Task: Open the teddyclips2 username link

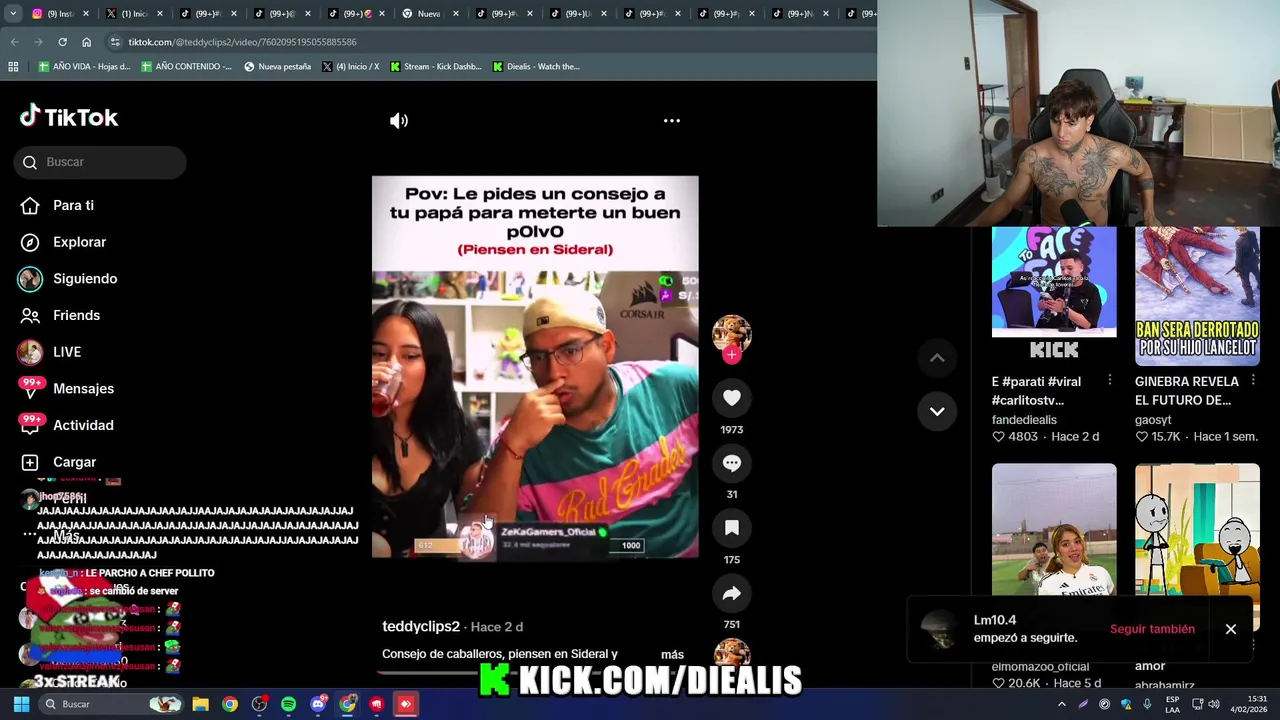Action: [x=421, y=626]
